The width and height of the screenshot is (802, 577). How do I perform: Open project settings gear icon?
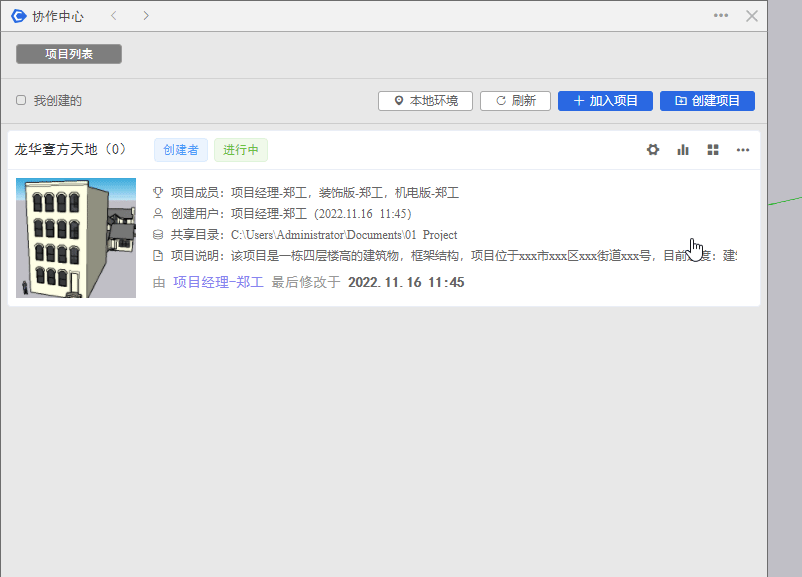point(653,150)
